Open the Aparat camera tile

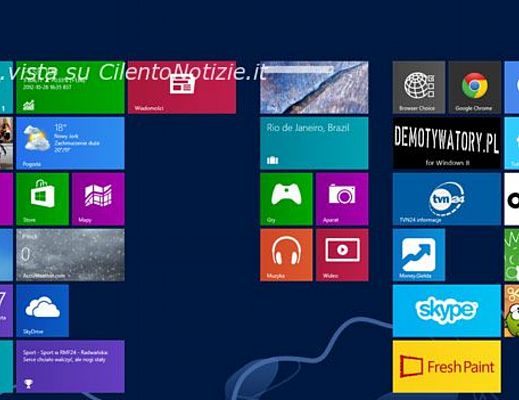point(342,199)
